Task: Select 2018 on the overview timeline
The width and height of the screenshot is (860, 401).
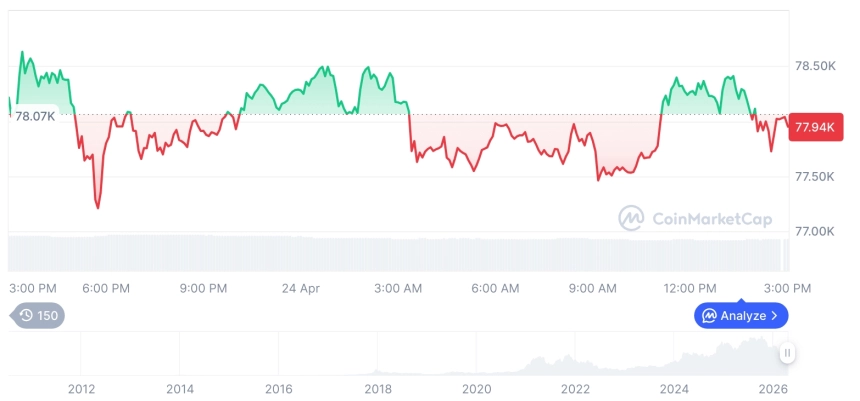Action: 378,389
